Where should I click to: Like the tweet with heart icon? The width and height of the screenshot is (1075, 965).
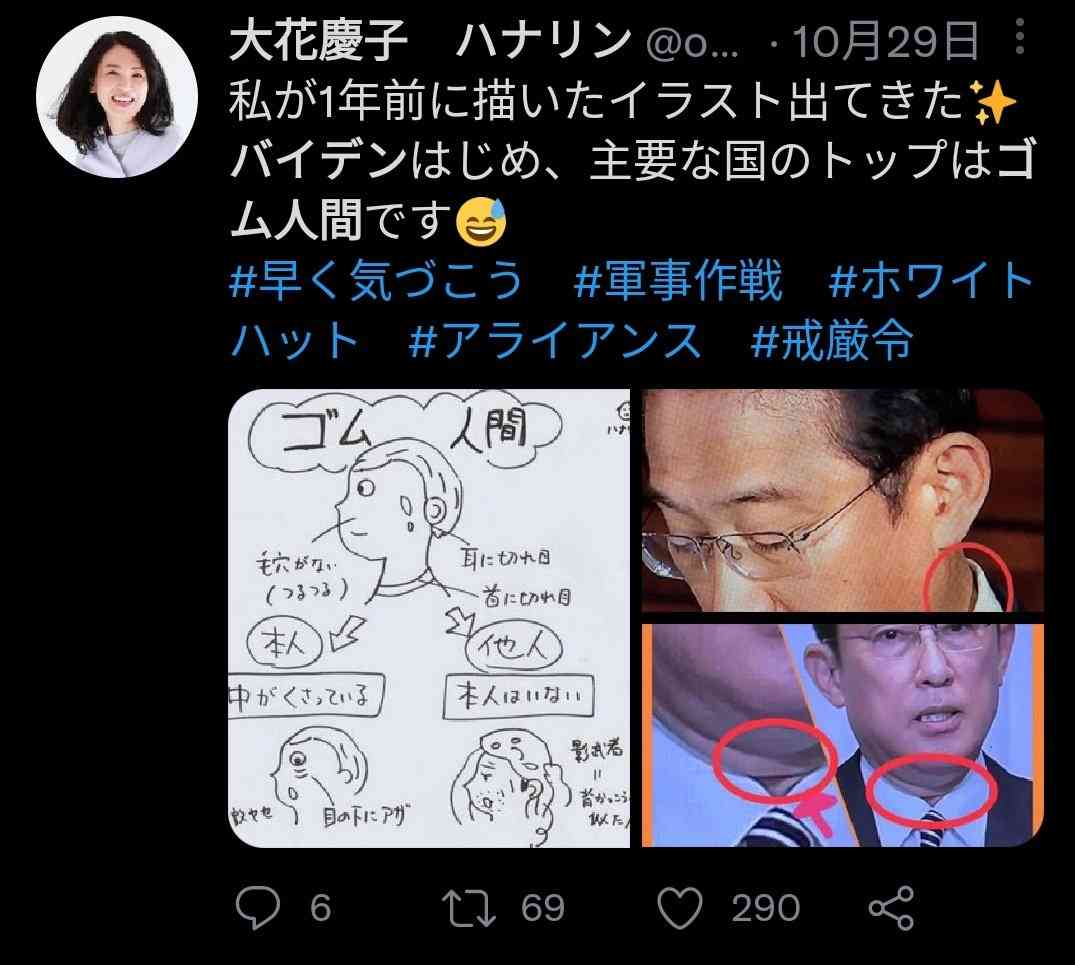[680, 907]
